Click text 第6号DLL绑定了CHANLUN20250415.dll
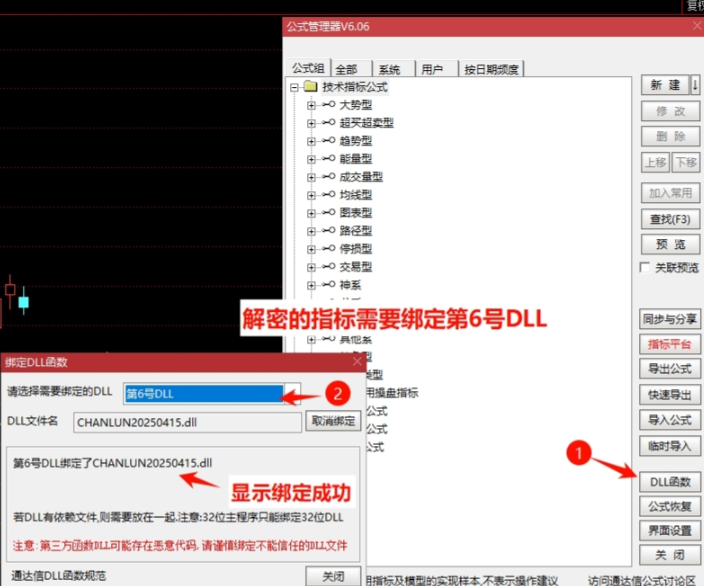 pyautogui.click(x=113, y=463)
